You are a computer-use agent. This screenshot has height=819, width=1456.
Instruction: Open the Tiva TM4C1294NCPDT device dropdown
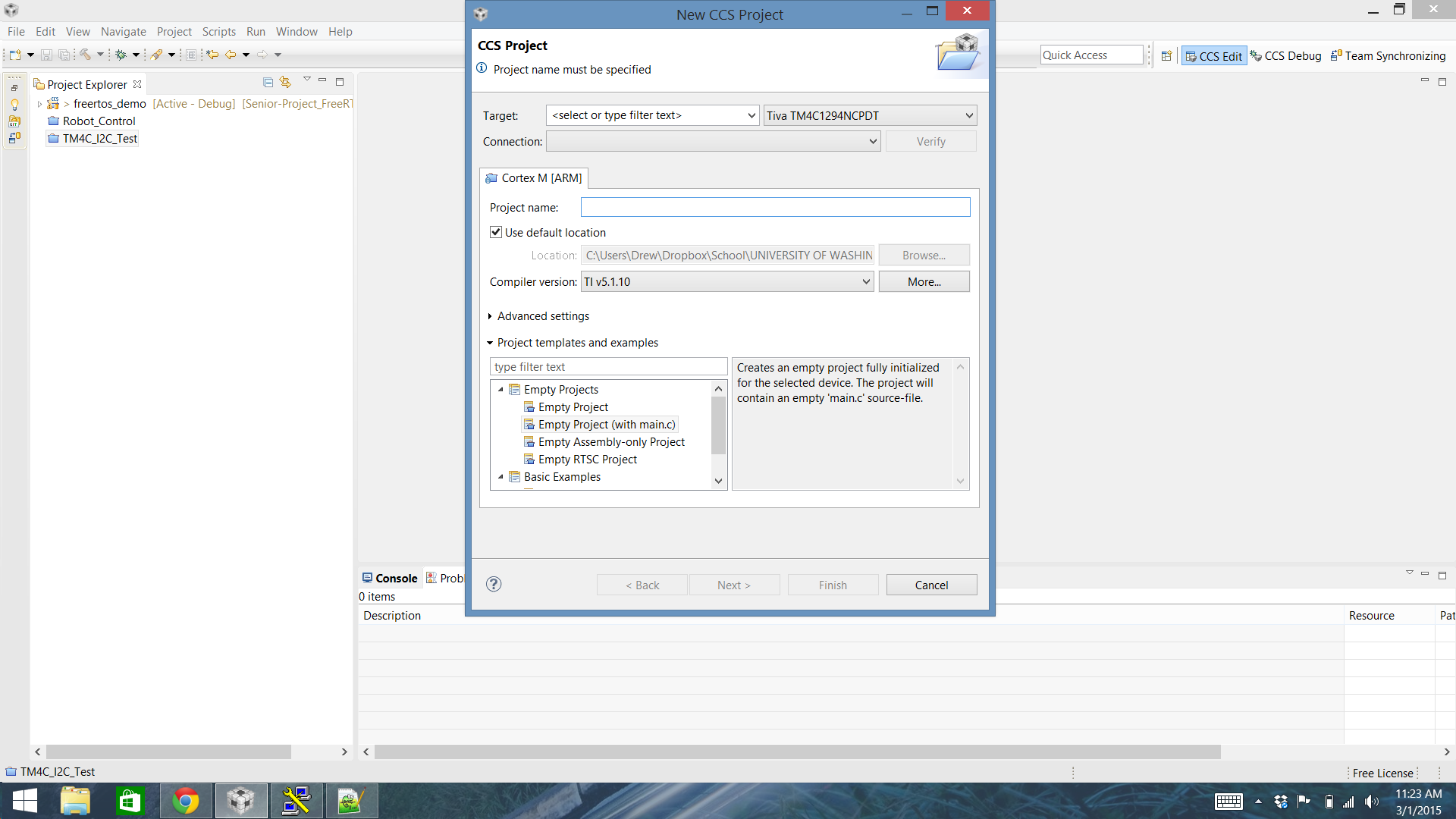[870, 115]
